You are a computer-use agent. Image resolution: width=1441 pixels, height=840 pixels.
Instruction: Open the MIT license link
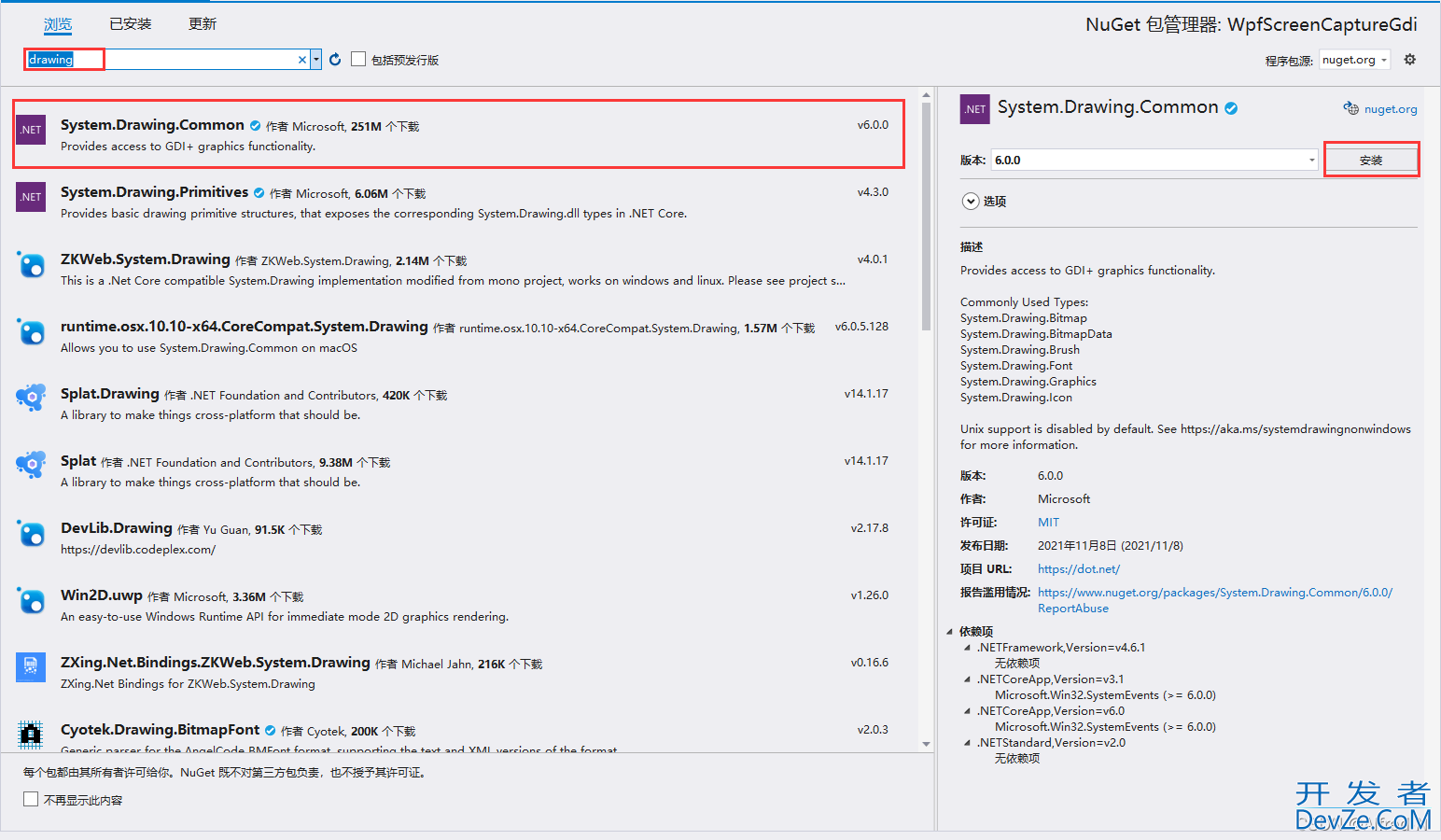click(x=1048, y=523)
